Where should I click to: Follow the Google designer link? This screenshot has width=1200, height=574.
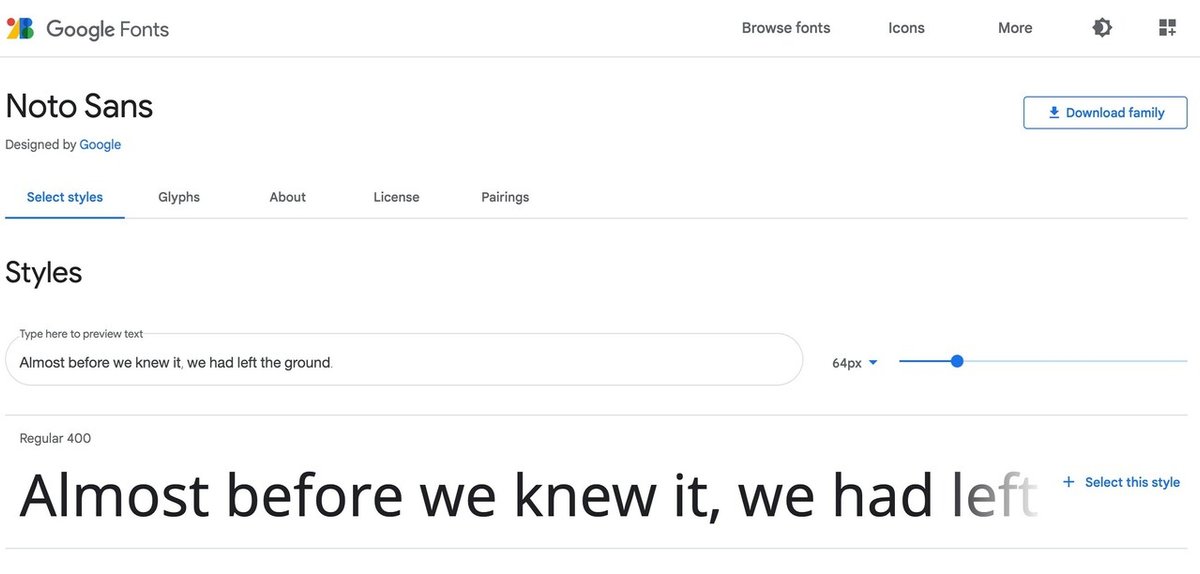click(x=100, y=145)
